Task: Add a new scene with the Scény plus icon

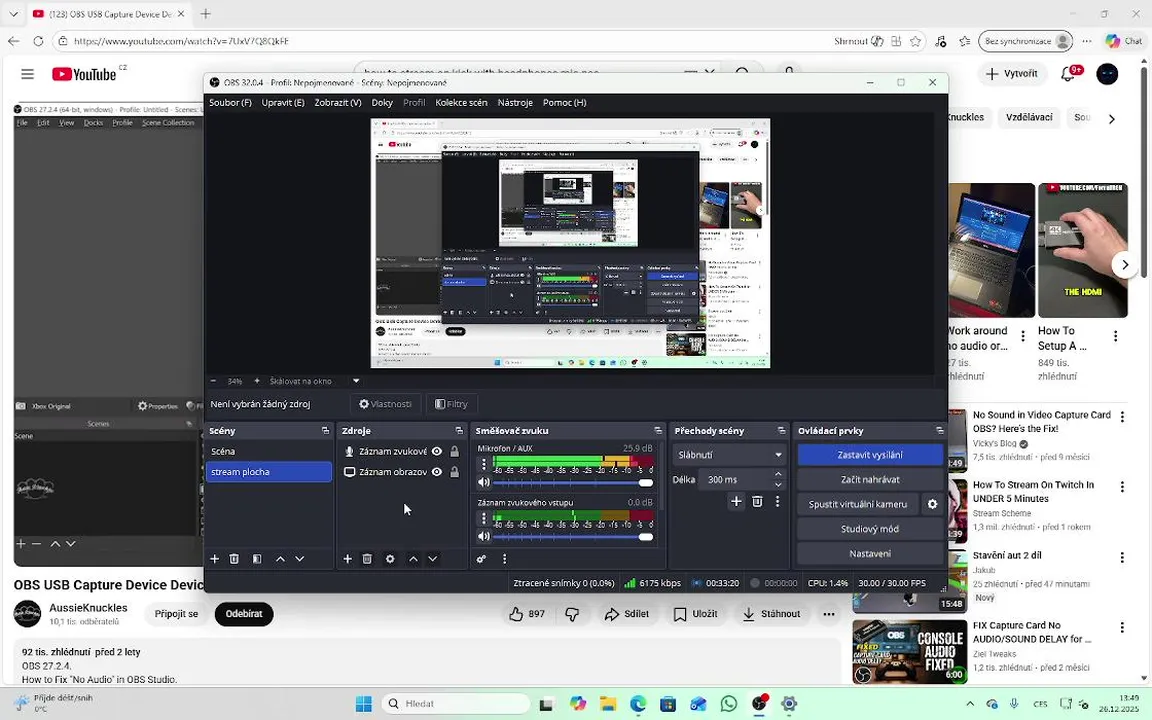Action: pyautogui.click(x=215, y=559)
